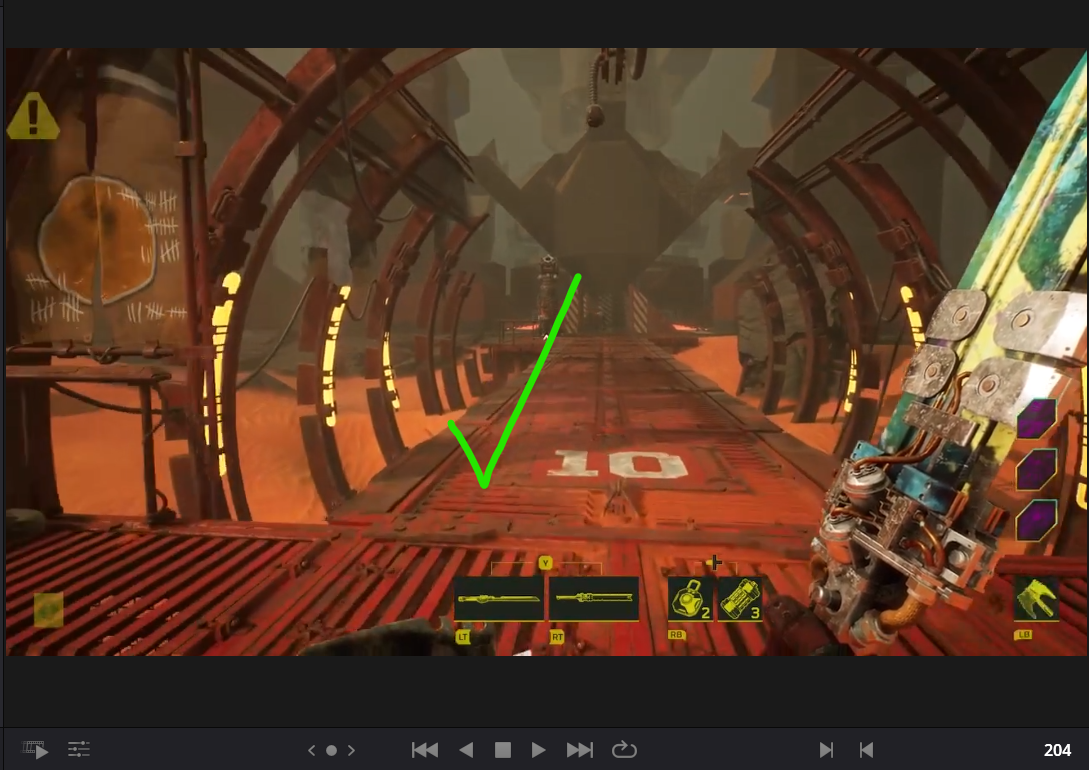This screenshot has height=770, width=1089.
Task: Click the bar-to-arrow Mark Out icon
Action: pos(866,750)
